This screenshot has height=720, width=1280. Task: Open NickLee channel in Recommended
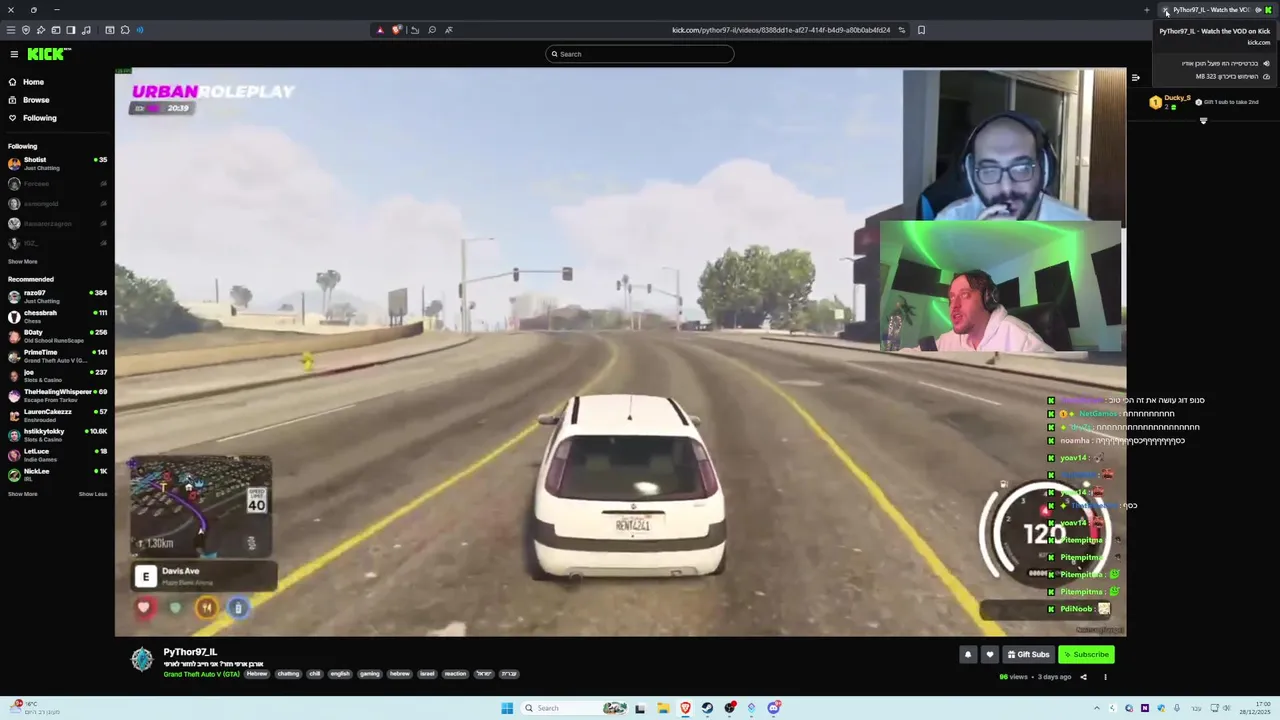[x=57, y=474]
